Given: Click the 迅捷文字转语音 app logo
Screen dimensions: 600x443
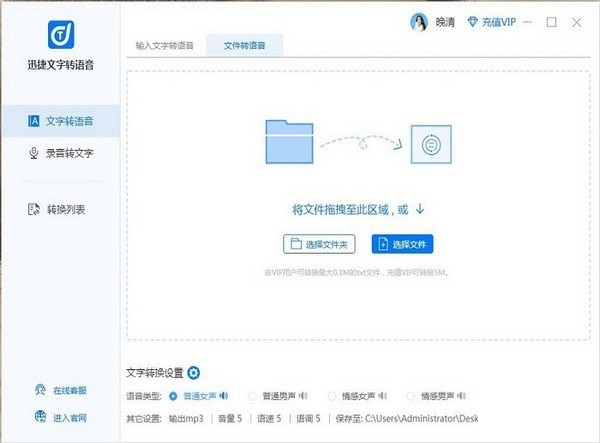Looking at the screenshot, I should tap(61, 34).
